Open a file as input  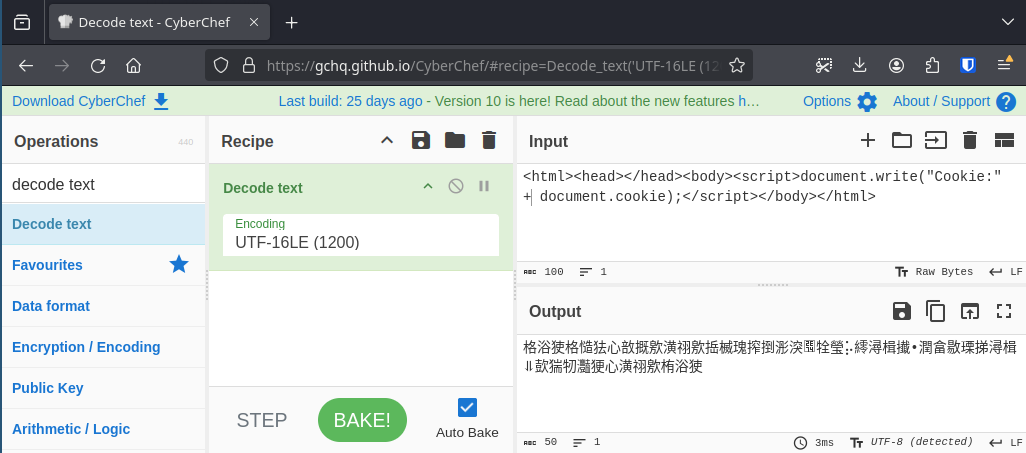point(936,140)
